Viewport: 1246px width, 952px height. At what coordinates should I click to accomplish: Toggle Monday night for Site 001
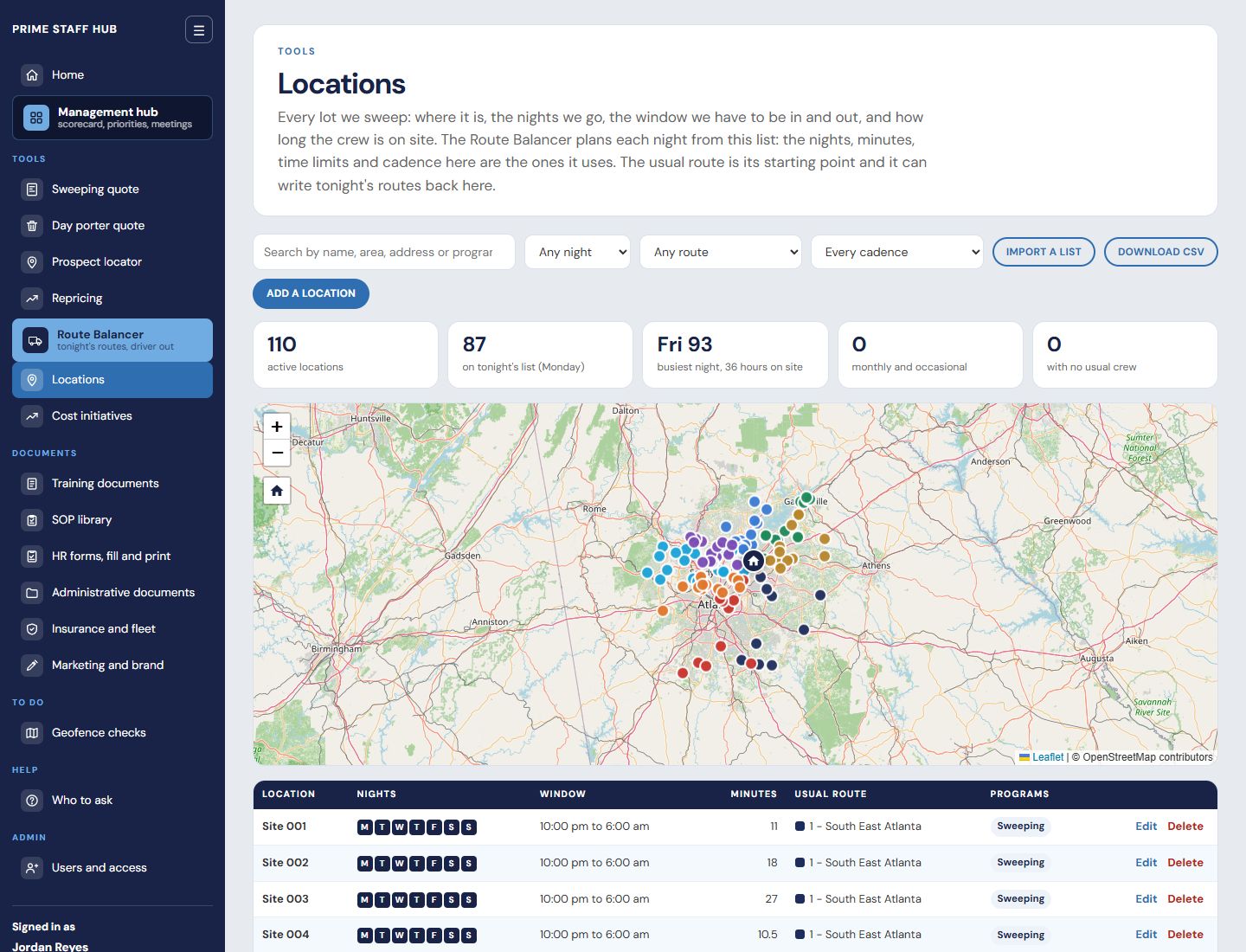tap(365, 827)
